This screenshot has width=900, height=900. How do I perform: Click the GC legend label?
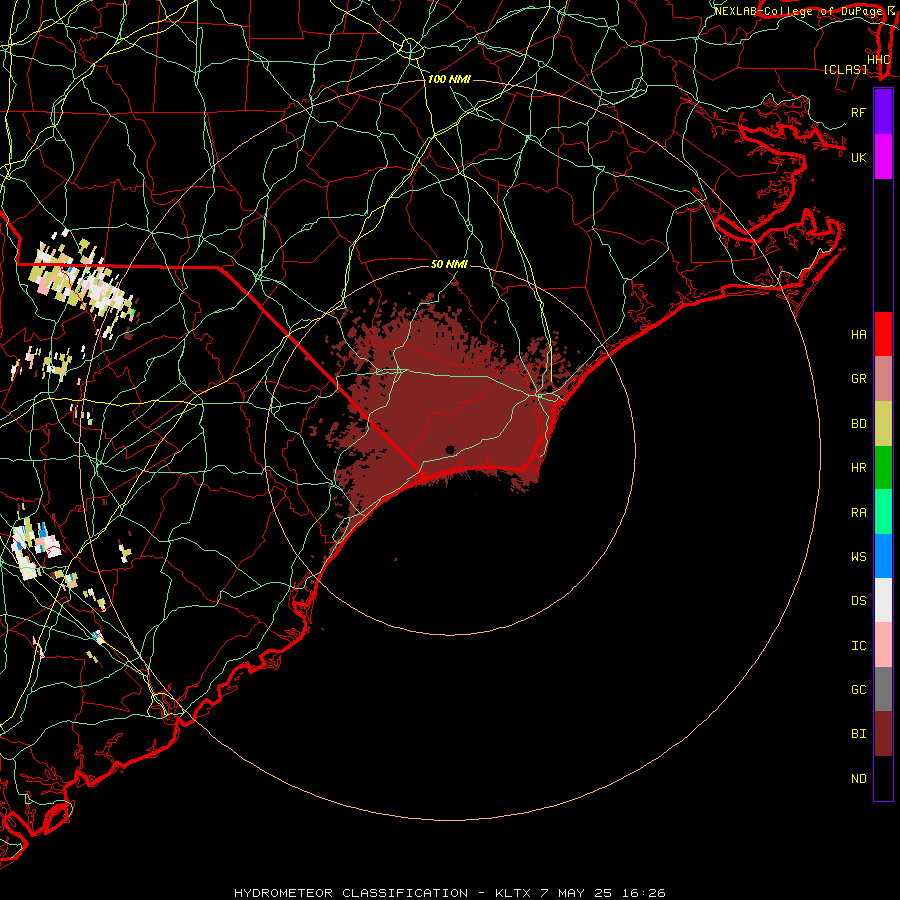pos(858,690)
